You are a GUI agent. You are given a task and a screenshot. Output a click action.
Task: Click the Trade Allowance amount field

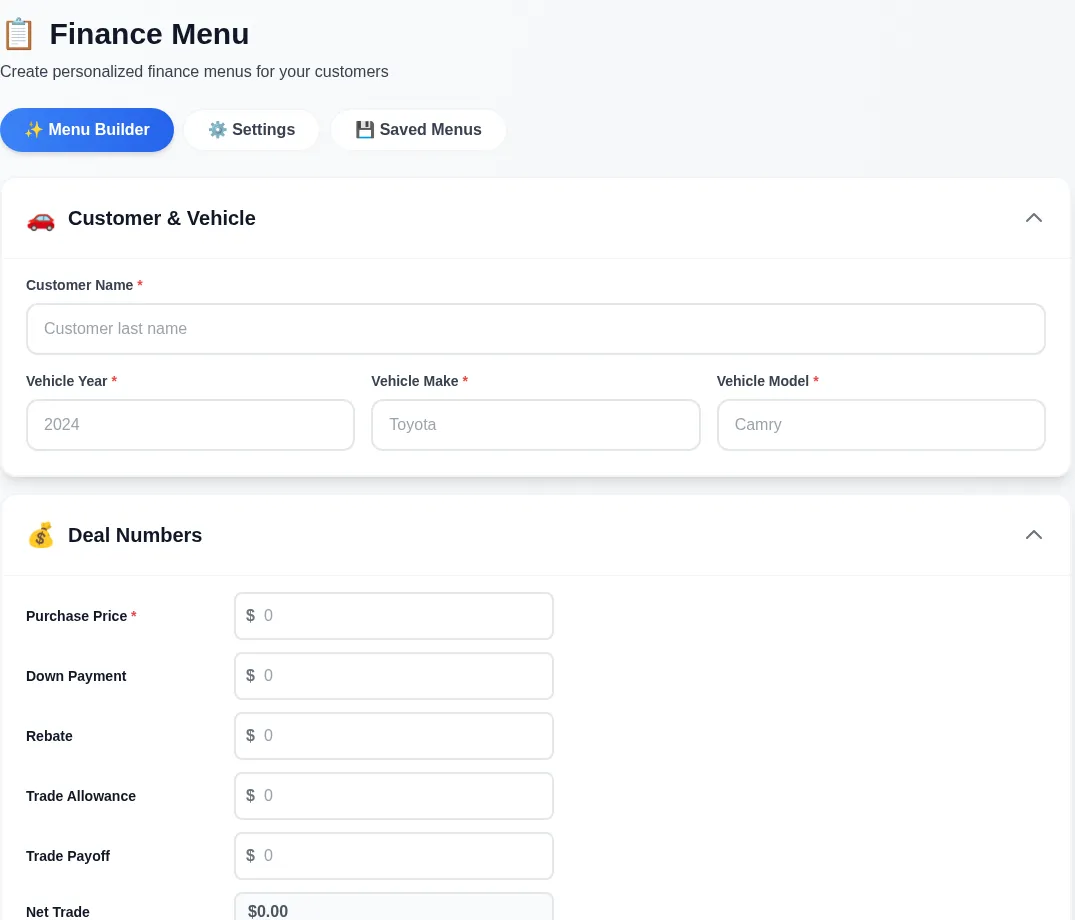tap(394, 796)
